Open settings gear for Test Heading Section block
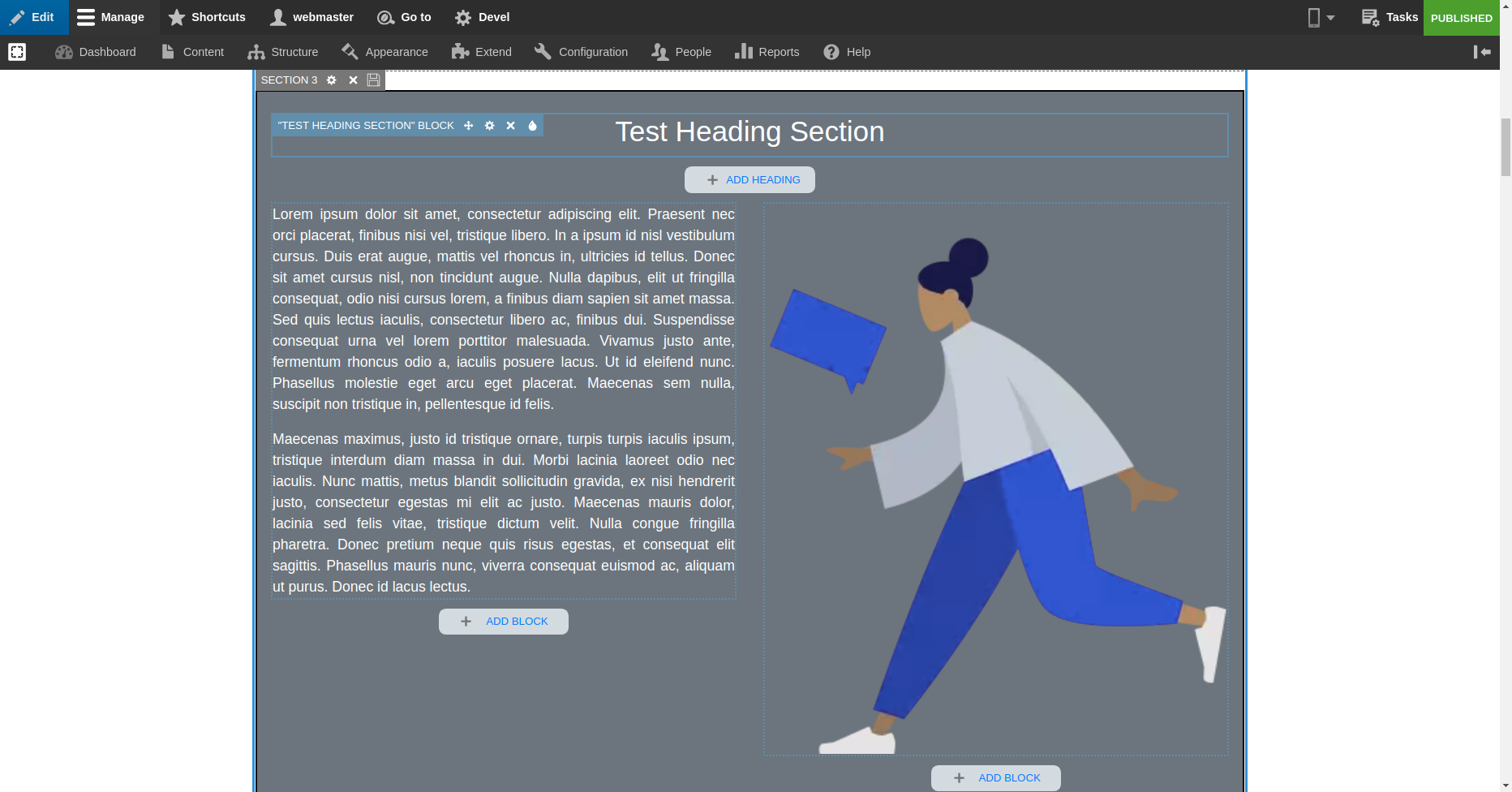The height and width of the screenshot is (792, 1512). [x=490, y=126]
